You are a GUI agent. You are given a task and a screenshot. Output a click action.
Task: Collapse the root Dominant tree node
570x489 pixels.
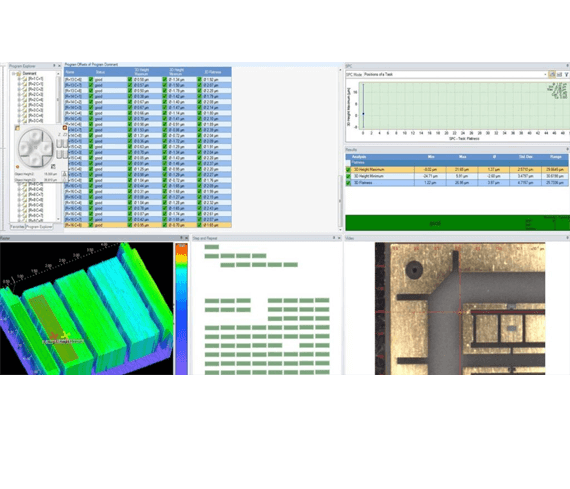click(x=14, y=73)
